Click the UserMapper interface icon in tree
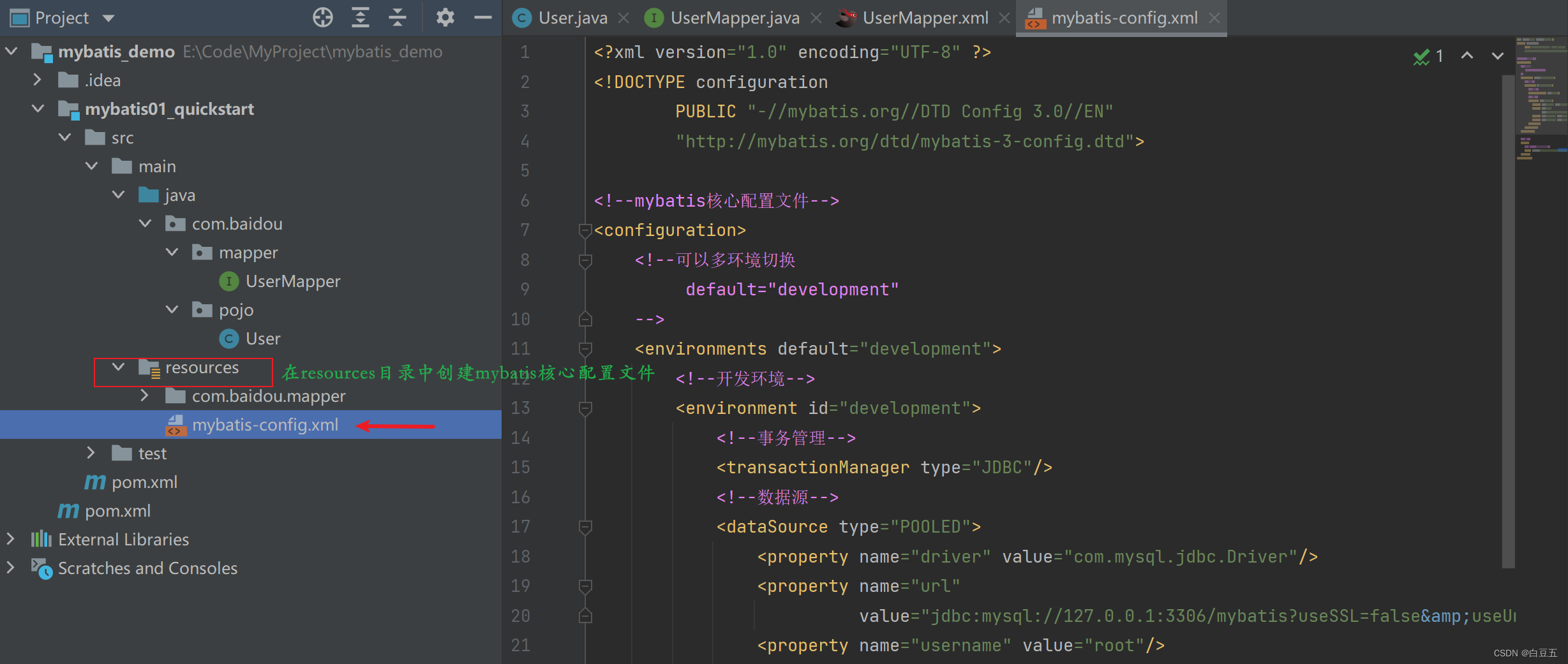 229,281
